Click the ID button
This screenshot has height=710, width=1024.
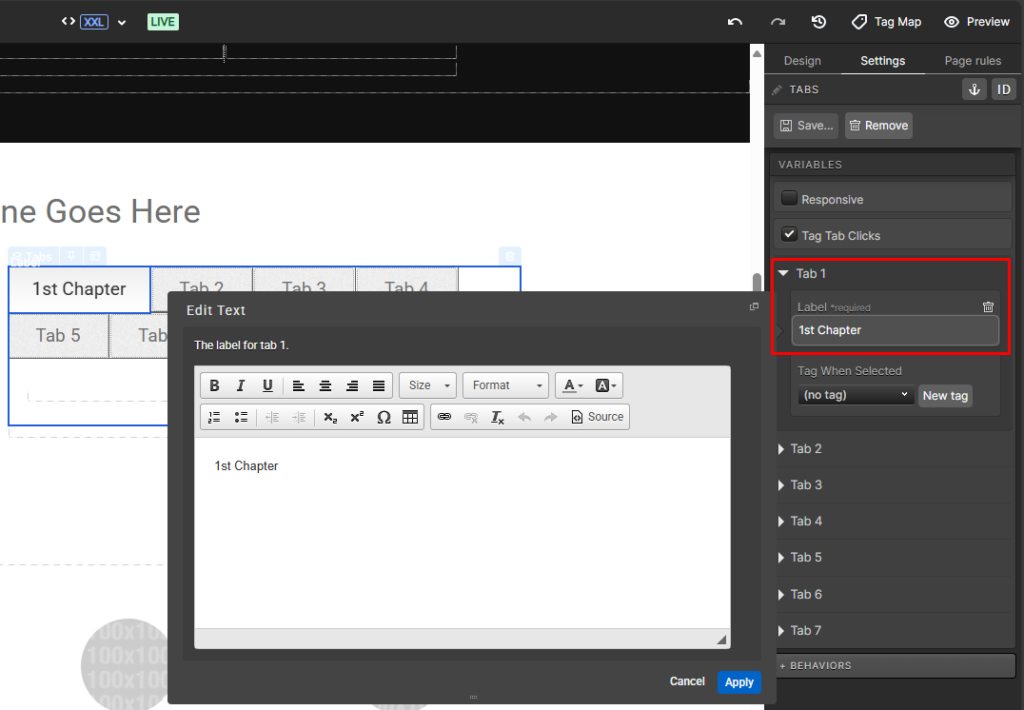point(1004,89)
